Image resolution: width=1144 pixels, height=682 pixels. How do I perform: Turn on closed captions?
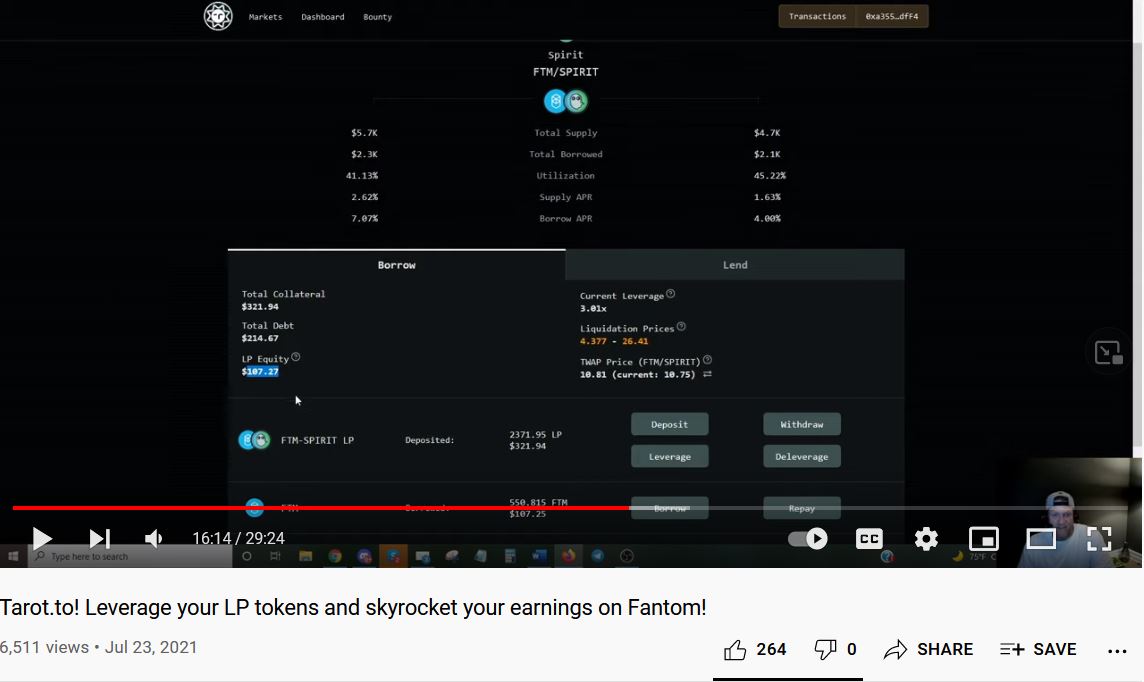(x=869, y=539)
